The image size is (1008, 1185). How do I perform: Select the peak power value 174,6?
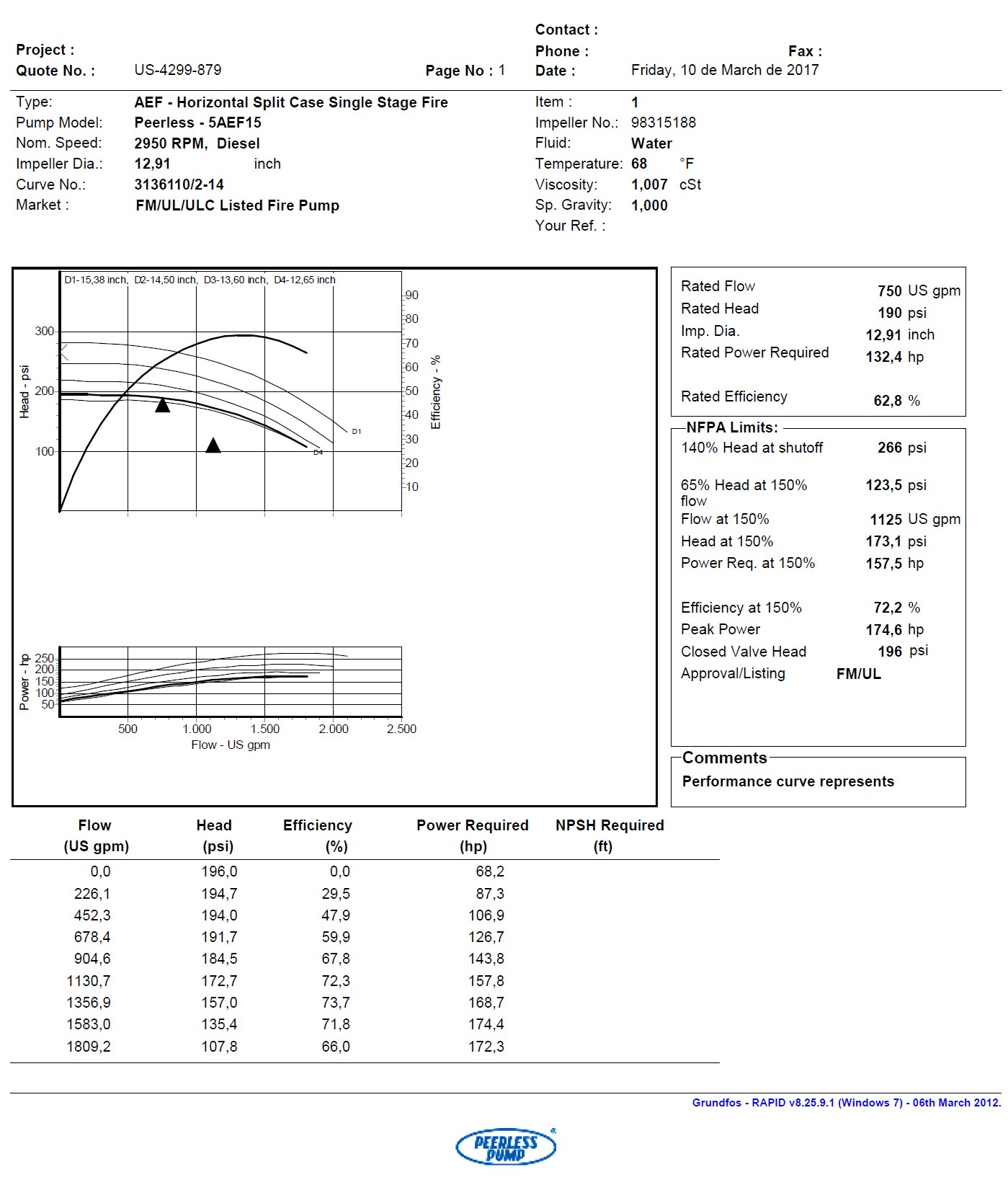[884, 630]
